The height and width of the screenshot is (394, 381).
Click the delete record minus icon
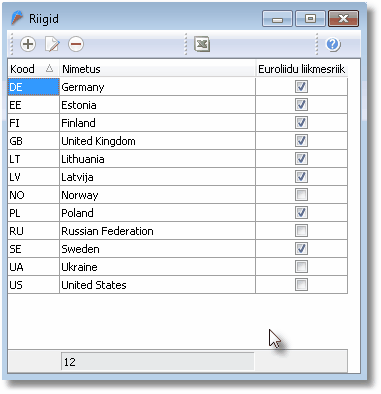[76, 44]
